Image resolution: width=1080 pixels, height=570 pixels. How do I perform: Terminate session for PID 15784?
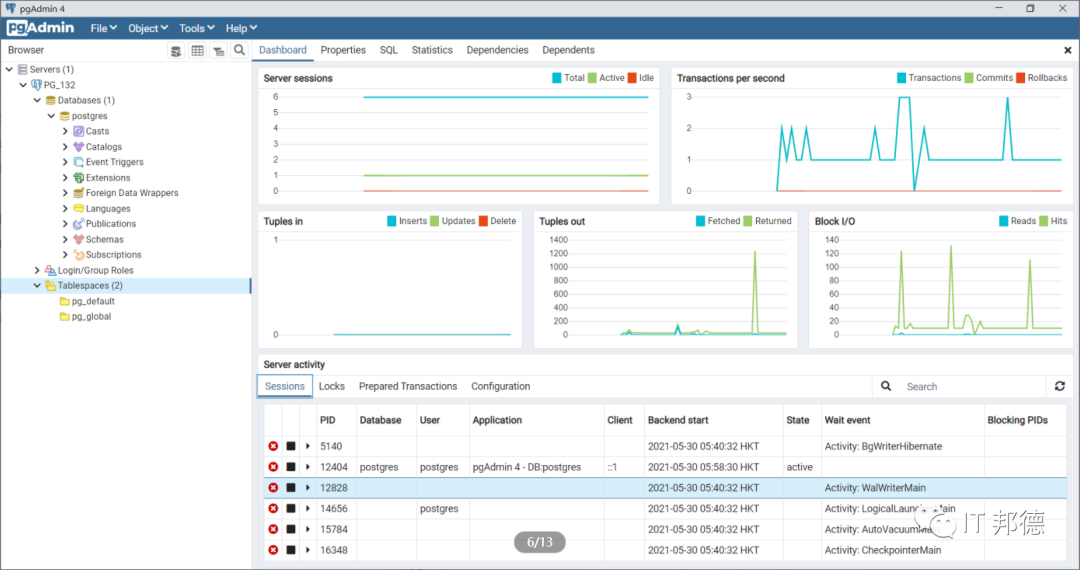click(273, 529)
